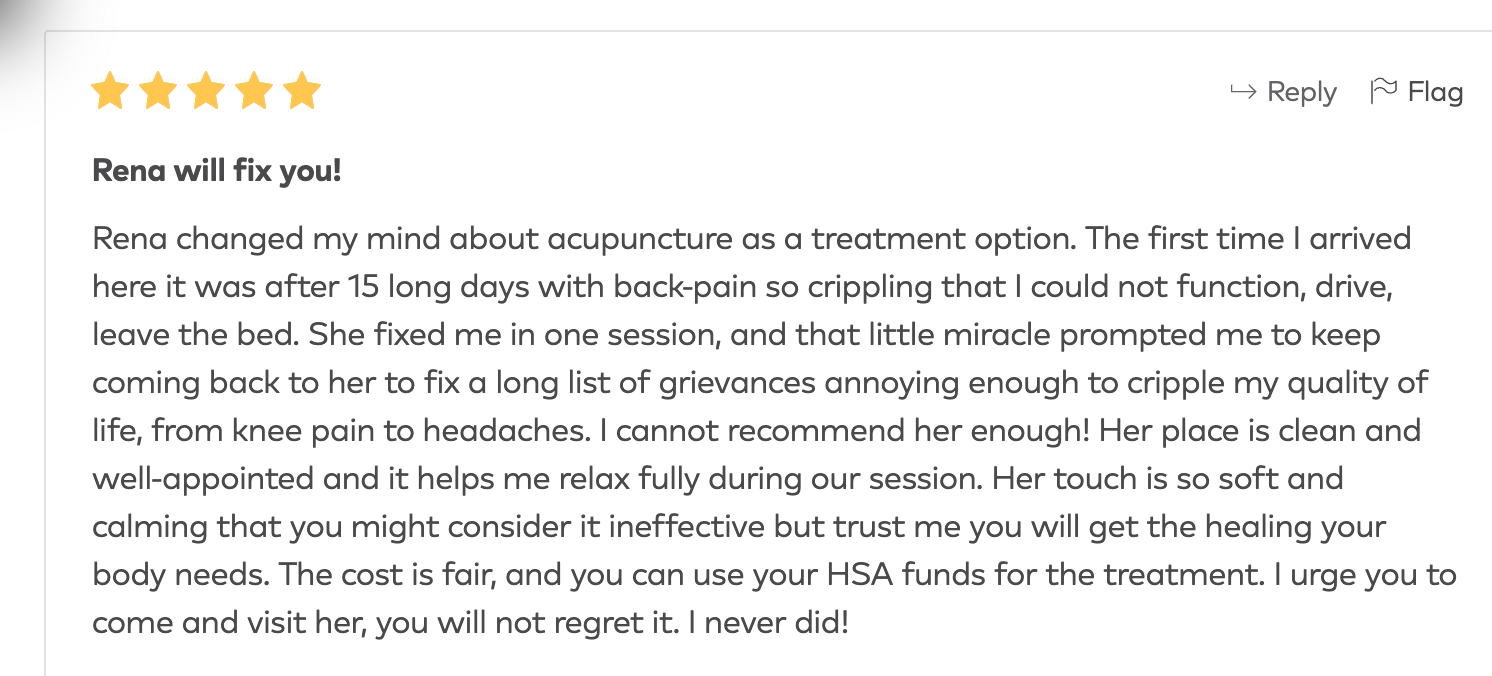The image size is (1492, 676).
Task: Click the fourth rating star
Action: pos(254,92)
